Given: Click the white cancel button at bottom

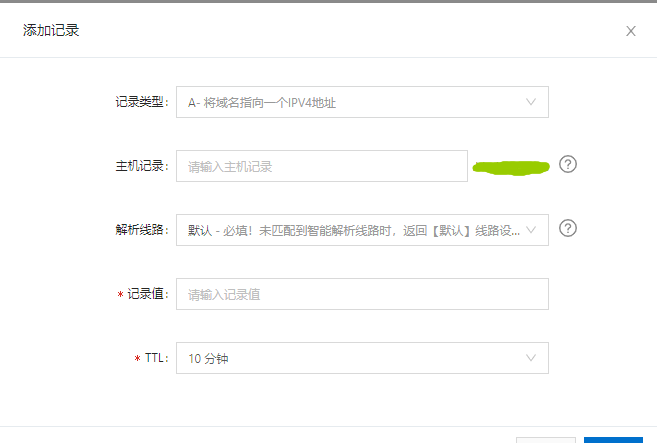Looking at the screenshot, I should [546, 440].
